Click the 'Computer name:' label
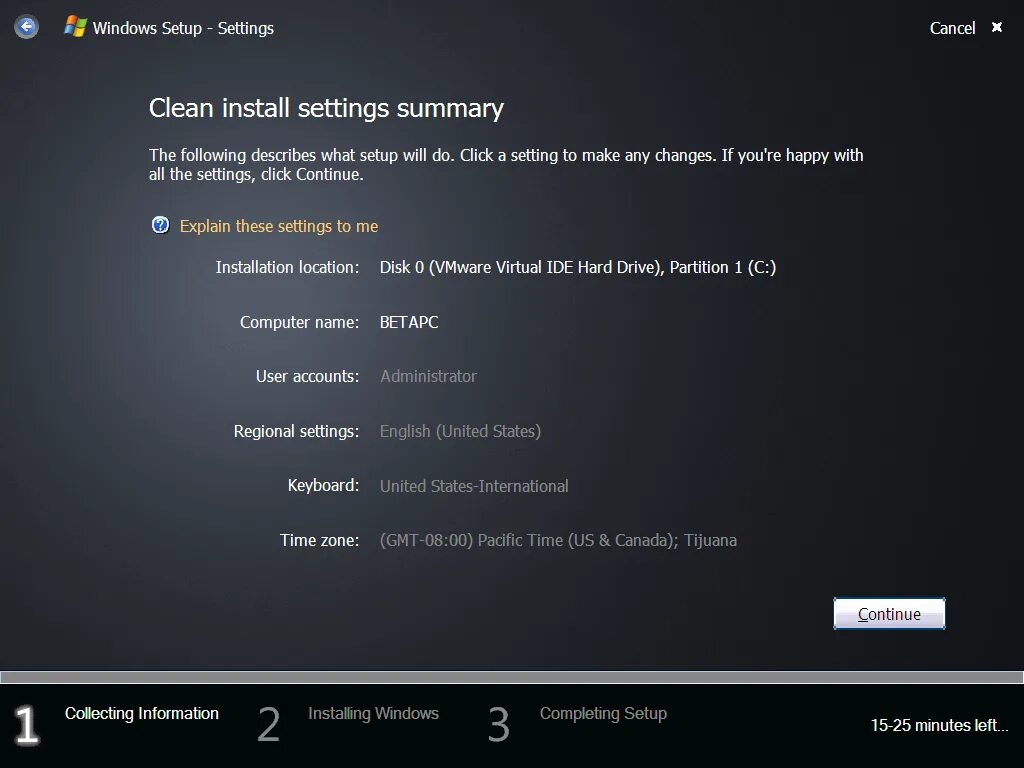This screenshot has width=1024, height=768. [299, 322]
